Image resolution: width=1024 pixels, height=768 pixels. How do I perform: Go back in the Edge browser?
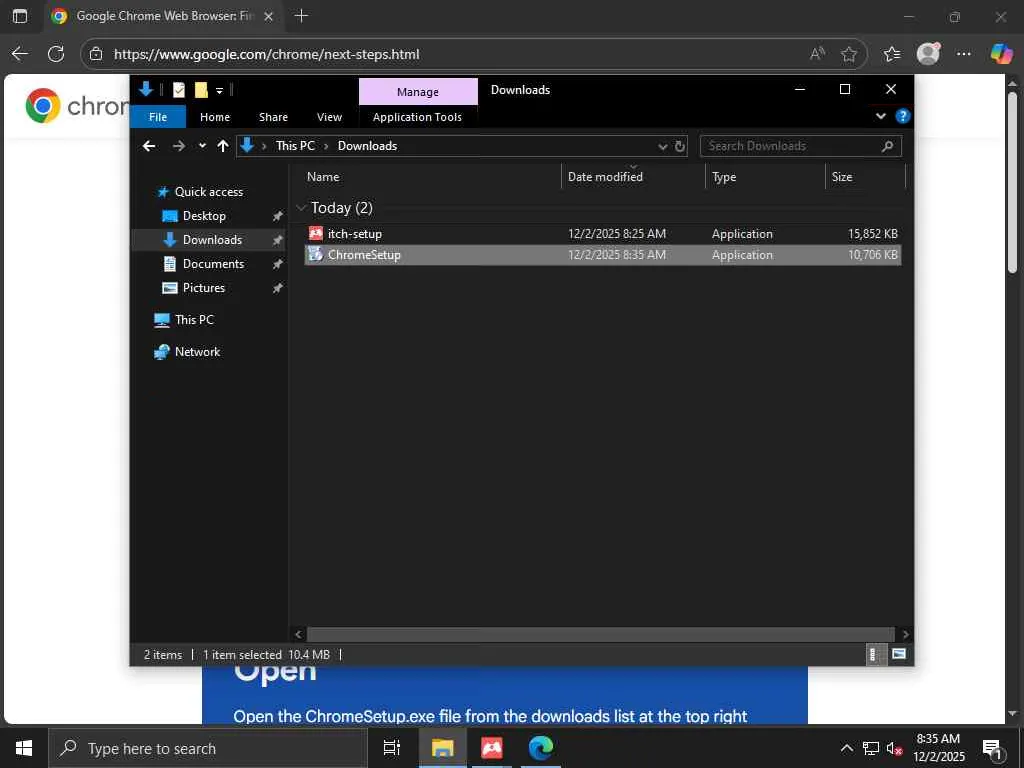coord(20,54)
